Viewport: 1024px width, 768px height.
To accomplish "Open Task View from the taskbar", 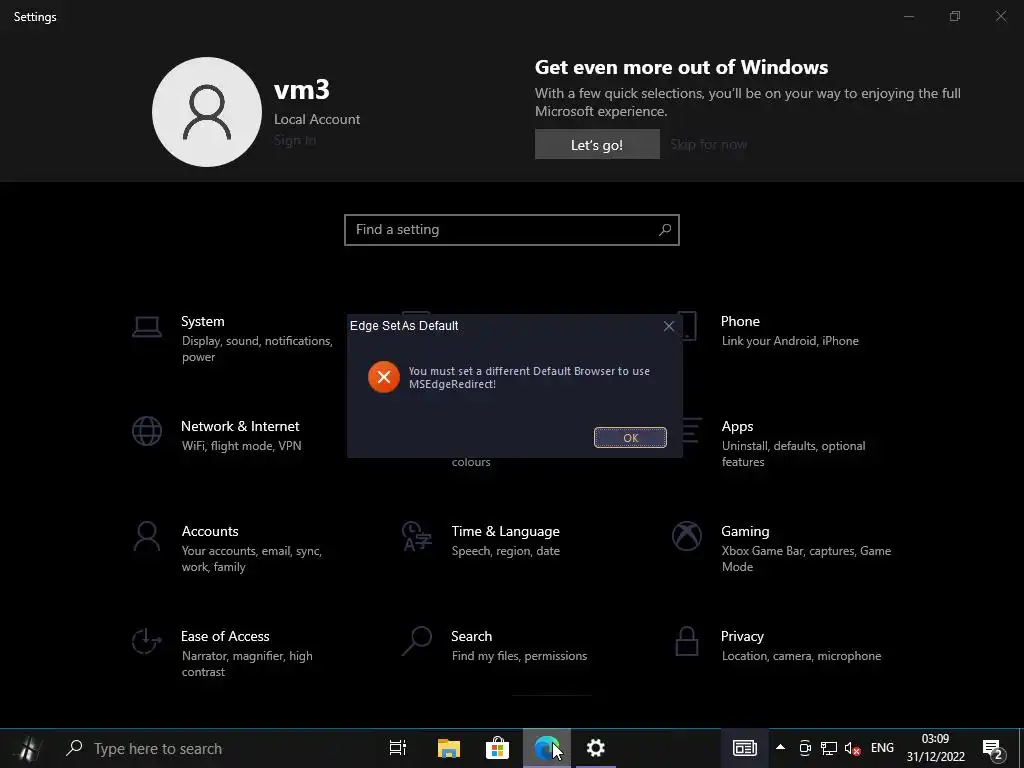I will 398,748.
